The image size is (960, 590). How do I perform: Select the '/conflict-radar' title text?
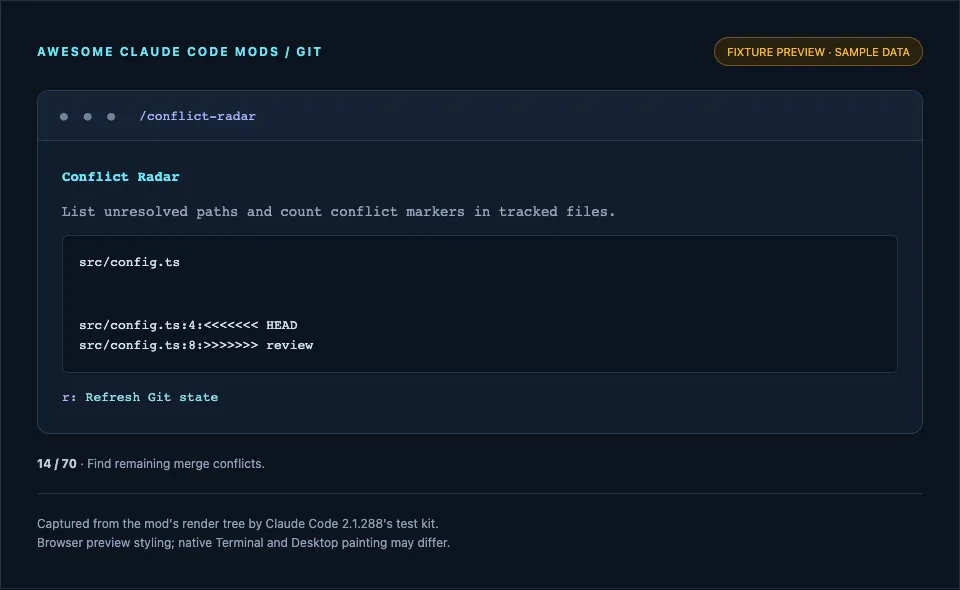[x=197, y=116]
